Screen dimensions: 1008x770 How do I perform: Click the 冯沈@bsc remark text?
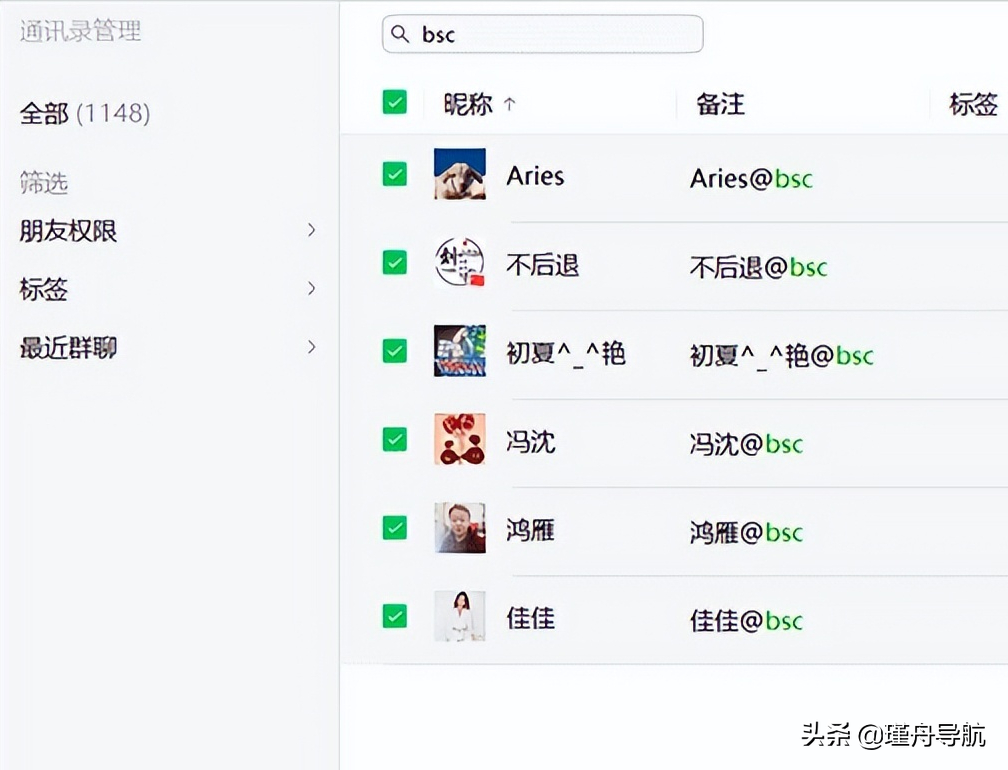[x=746, y=444]
